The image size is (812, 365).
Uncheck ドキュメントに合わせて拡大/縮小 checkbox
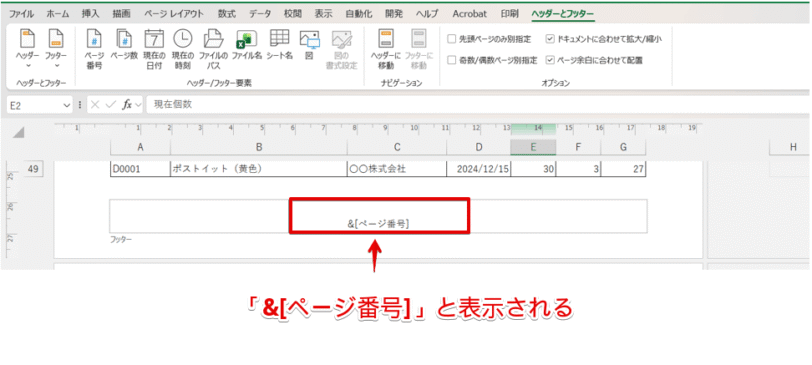point(550,38)
